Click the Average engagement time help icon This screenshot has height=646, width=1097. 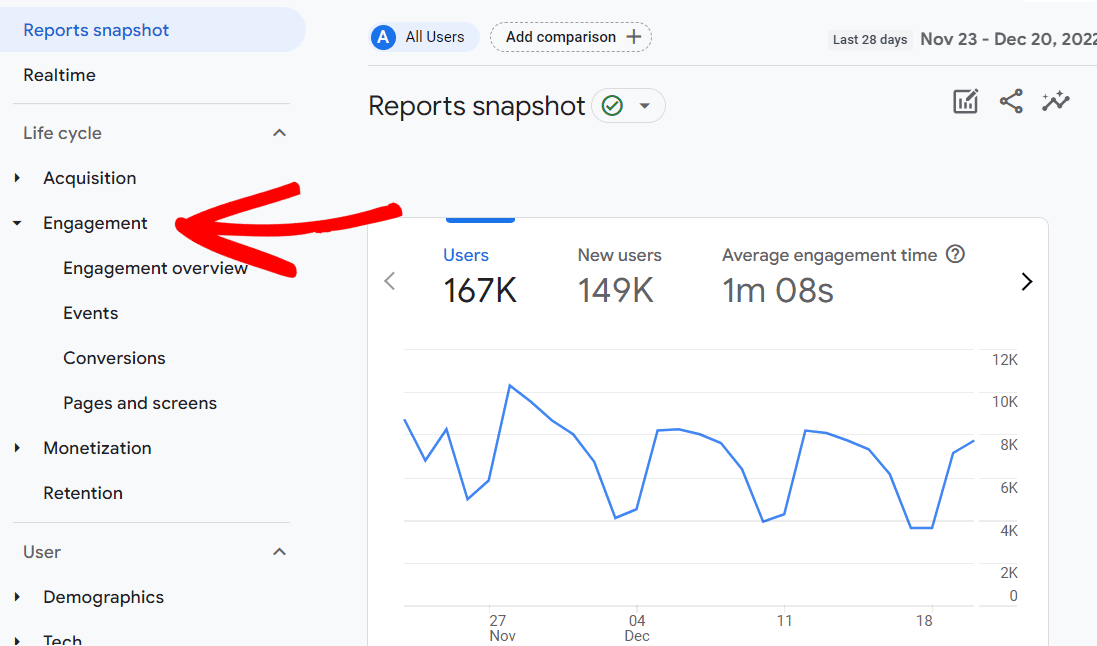pos(955,254)
